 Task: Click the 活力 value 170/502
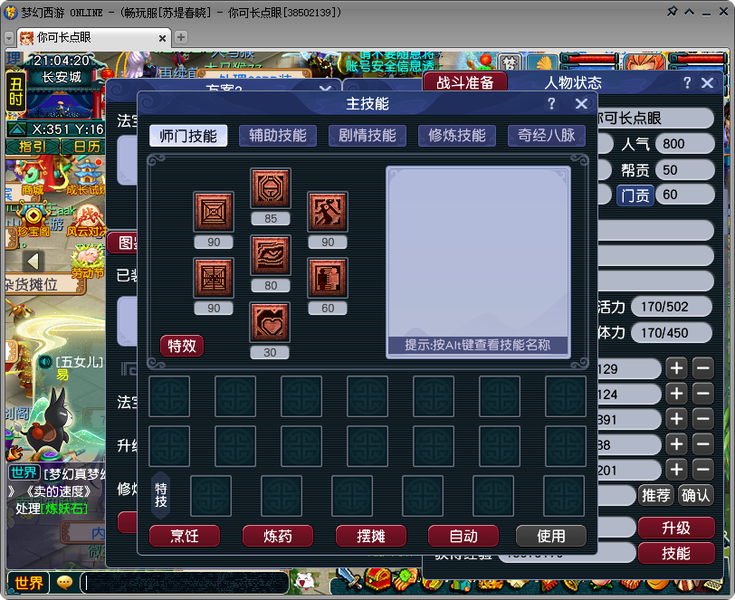click(671, 307)
